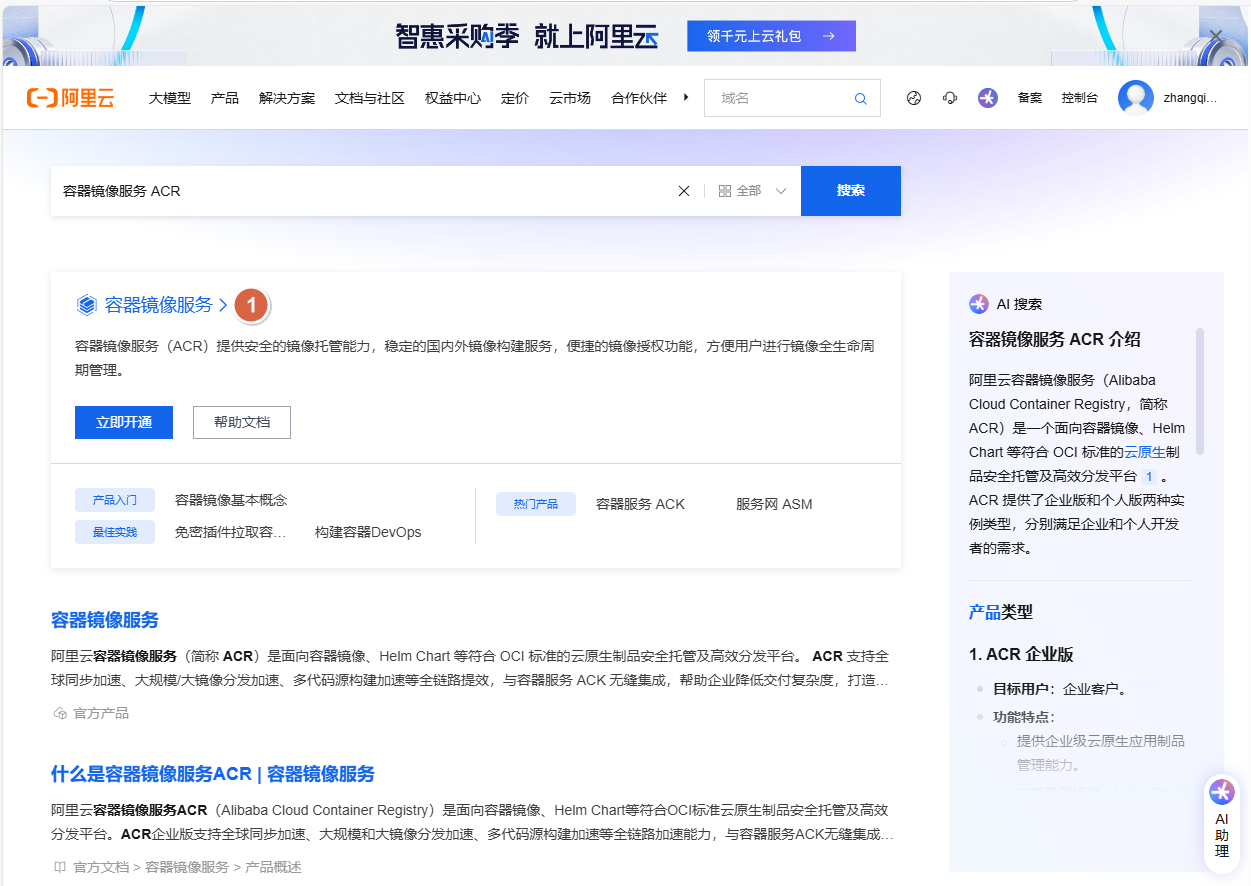Viewport: 1251px width, 886px height.
Task: Close the top promotional banner
Action: pyautogui.click(x=1216, y=36)
